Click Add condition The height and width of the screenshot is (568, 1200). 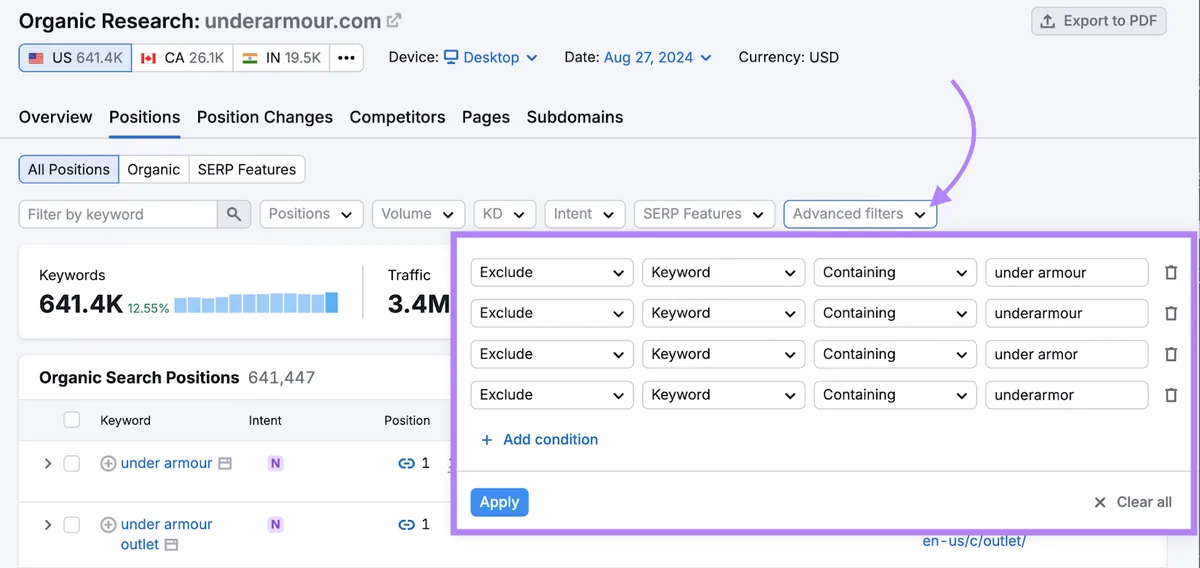click(x=539, y=439)
